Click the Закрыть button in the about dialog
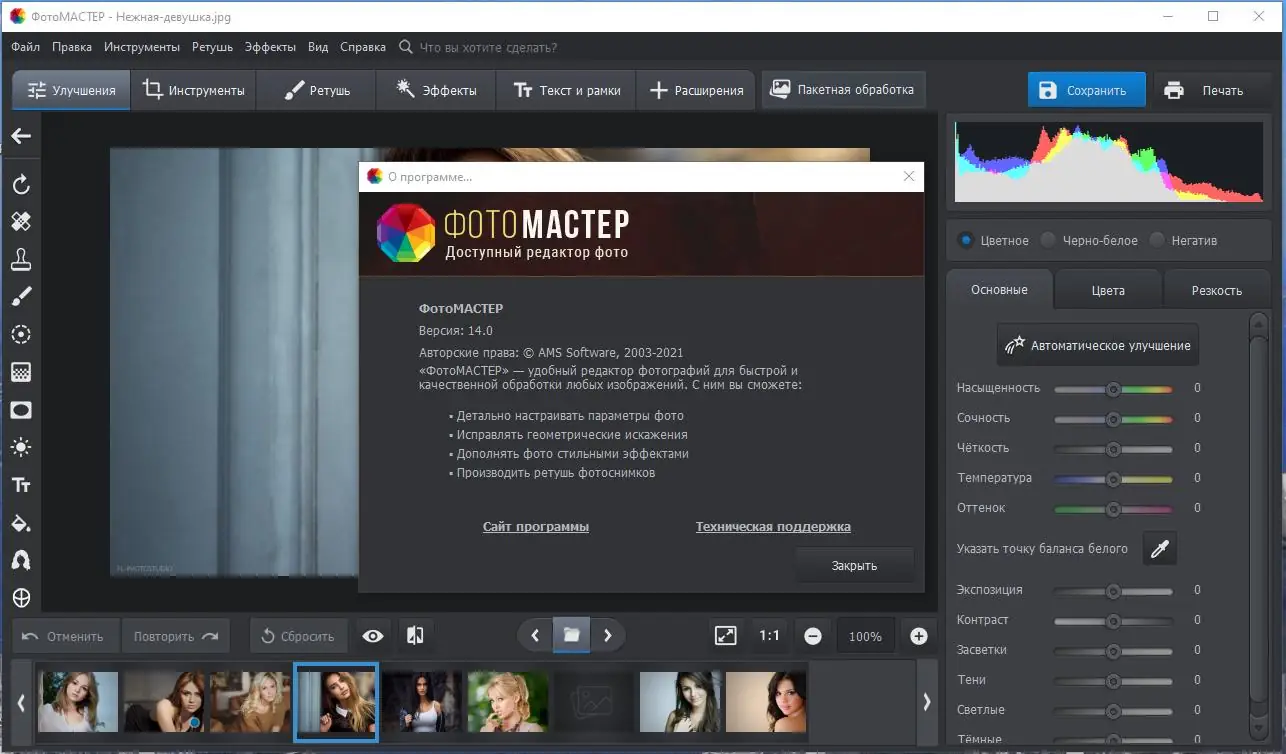This screenshot has height=754, width=1286. [x=854, y=565]
